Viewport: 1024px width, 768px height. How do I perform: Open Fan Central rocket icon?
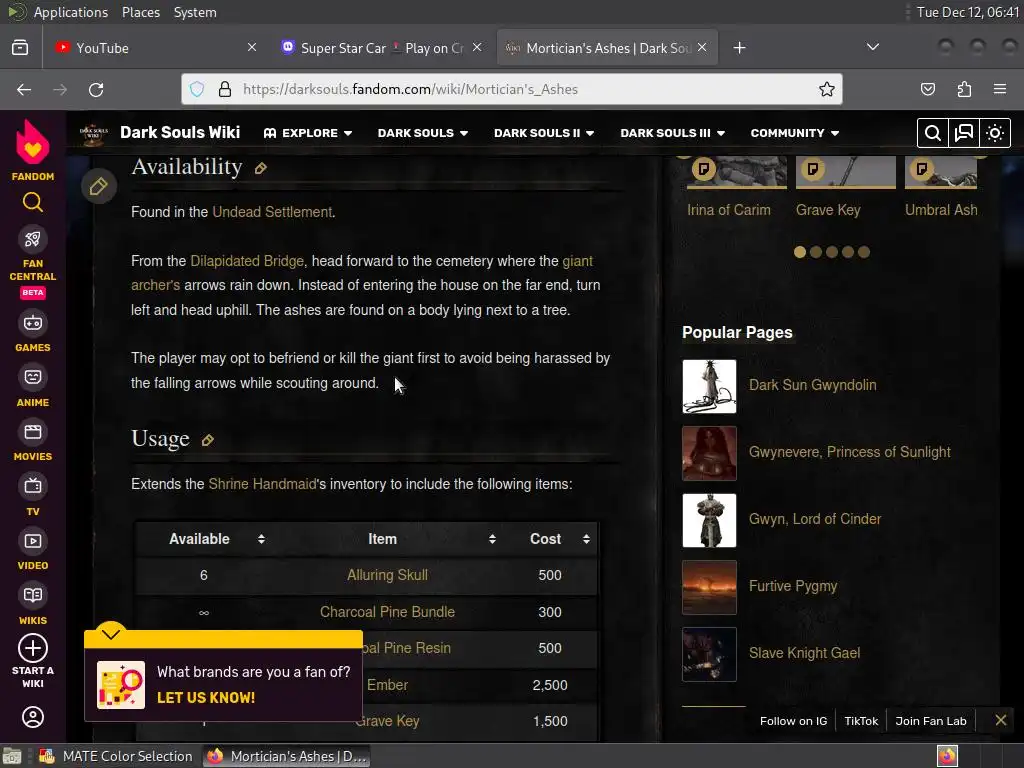33,239
